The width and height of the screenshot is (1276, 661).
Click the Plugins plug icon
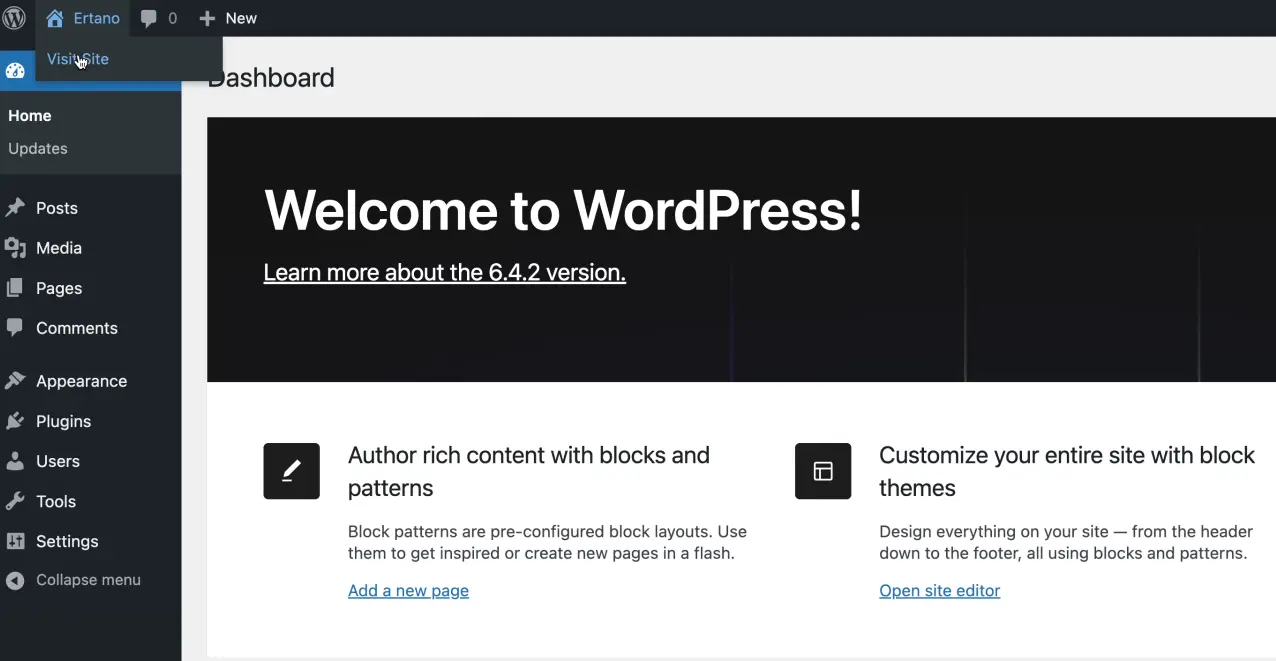click(15, 421)
